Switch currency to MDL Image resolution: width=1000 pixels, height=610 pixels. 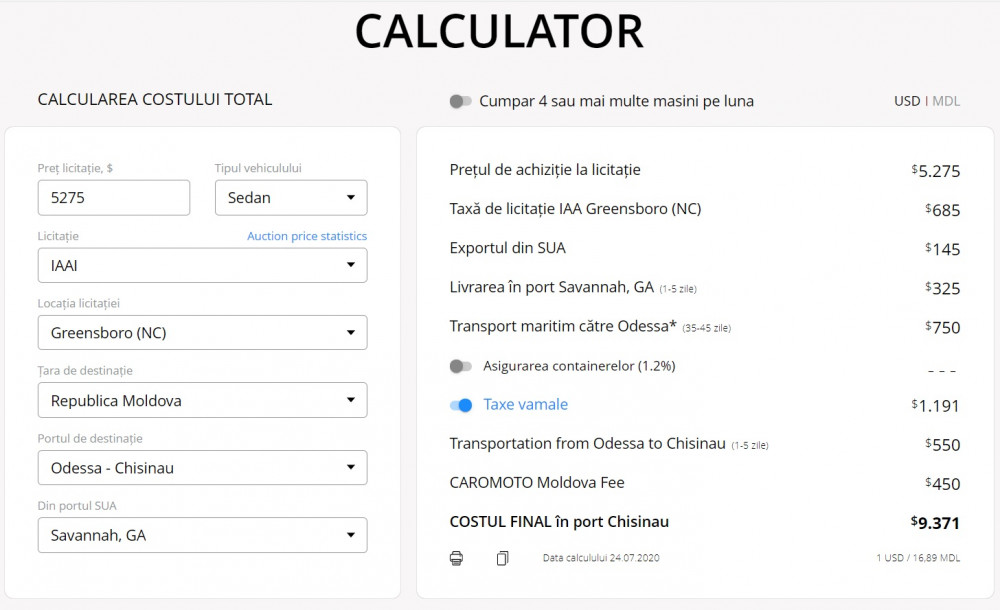tap(946, 101)
